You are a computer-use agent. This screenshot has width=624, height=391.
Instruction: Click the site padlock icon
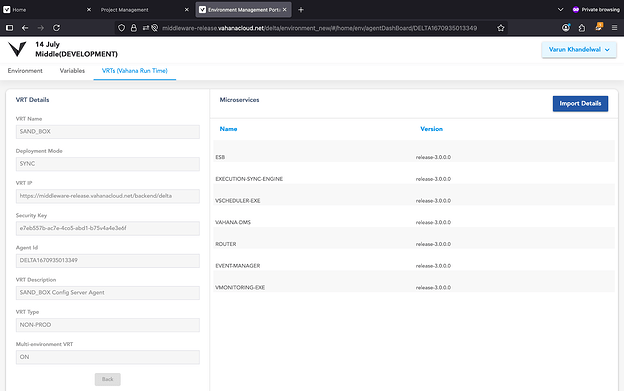pyautogui.click(x=134, y=28)
